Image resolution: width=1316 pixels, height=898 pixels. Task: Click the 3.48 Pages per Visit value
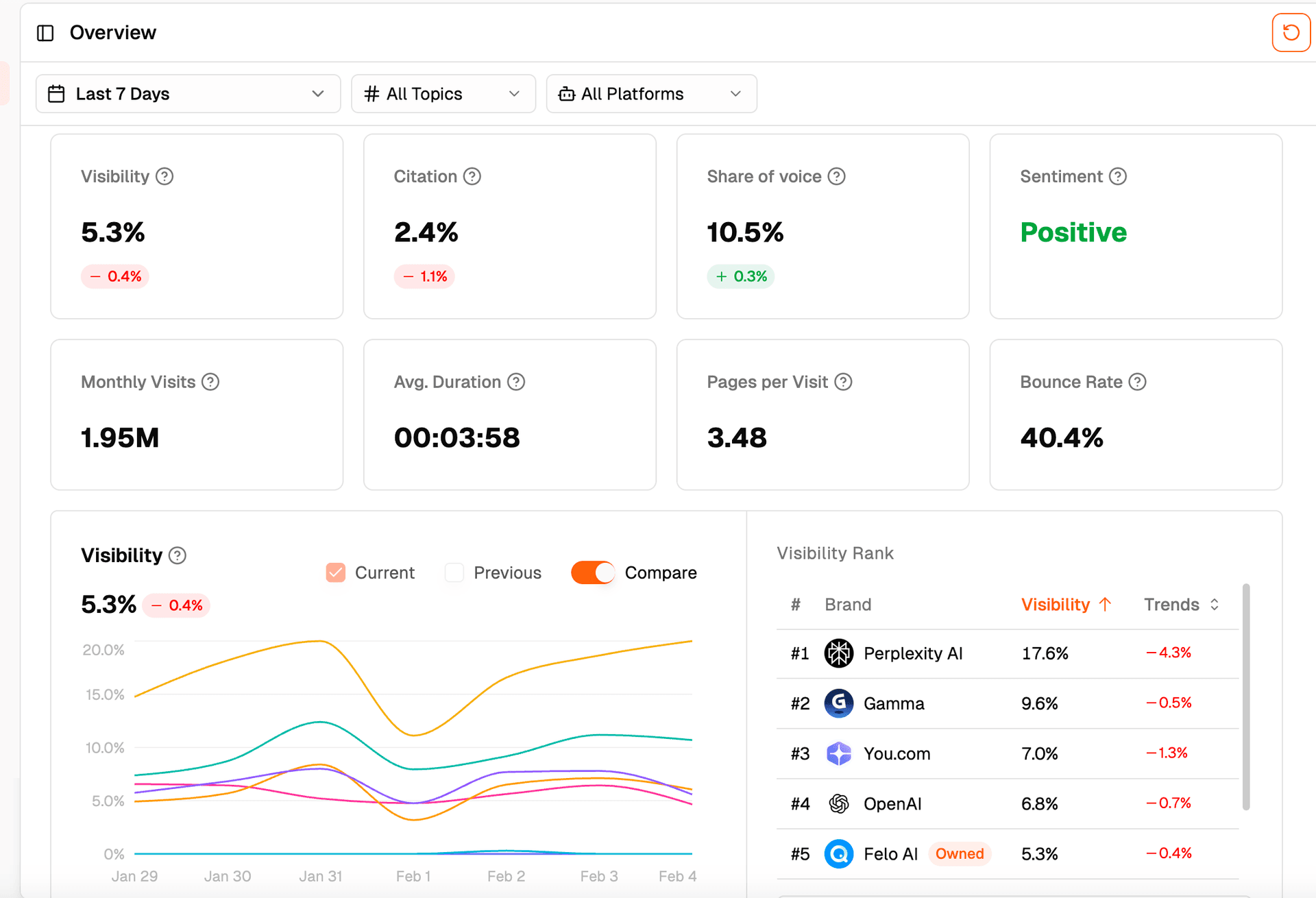point(737,437)
